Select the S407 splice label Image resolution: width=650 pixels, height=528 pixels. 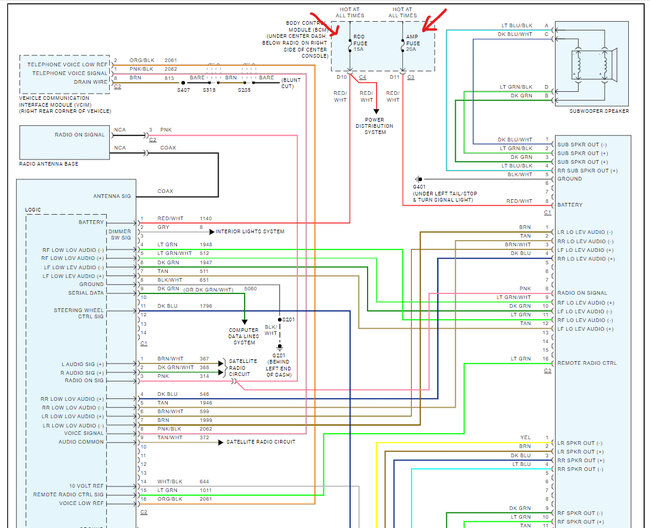[x=184, y=90]
